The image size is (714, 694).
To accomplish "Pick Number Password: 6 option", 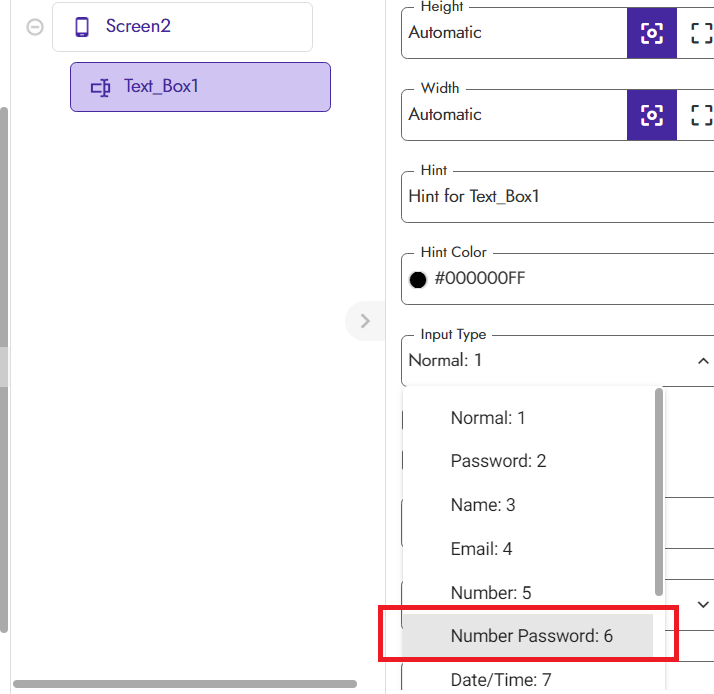I will point(531,636).
